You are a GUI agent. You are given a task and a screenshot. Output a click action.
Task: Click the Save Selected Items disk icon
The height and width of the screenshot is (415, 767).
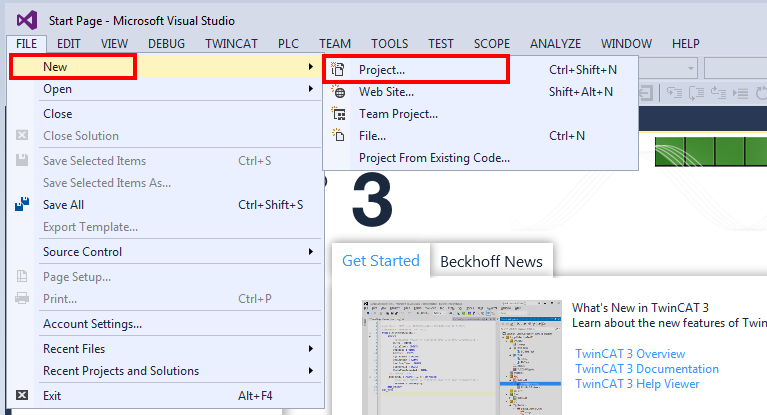pos(22,160)
